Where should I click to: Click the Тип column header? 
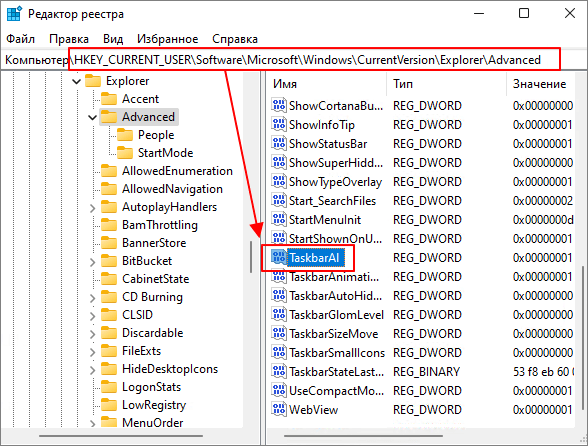tap(446, 84)
